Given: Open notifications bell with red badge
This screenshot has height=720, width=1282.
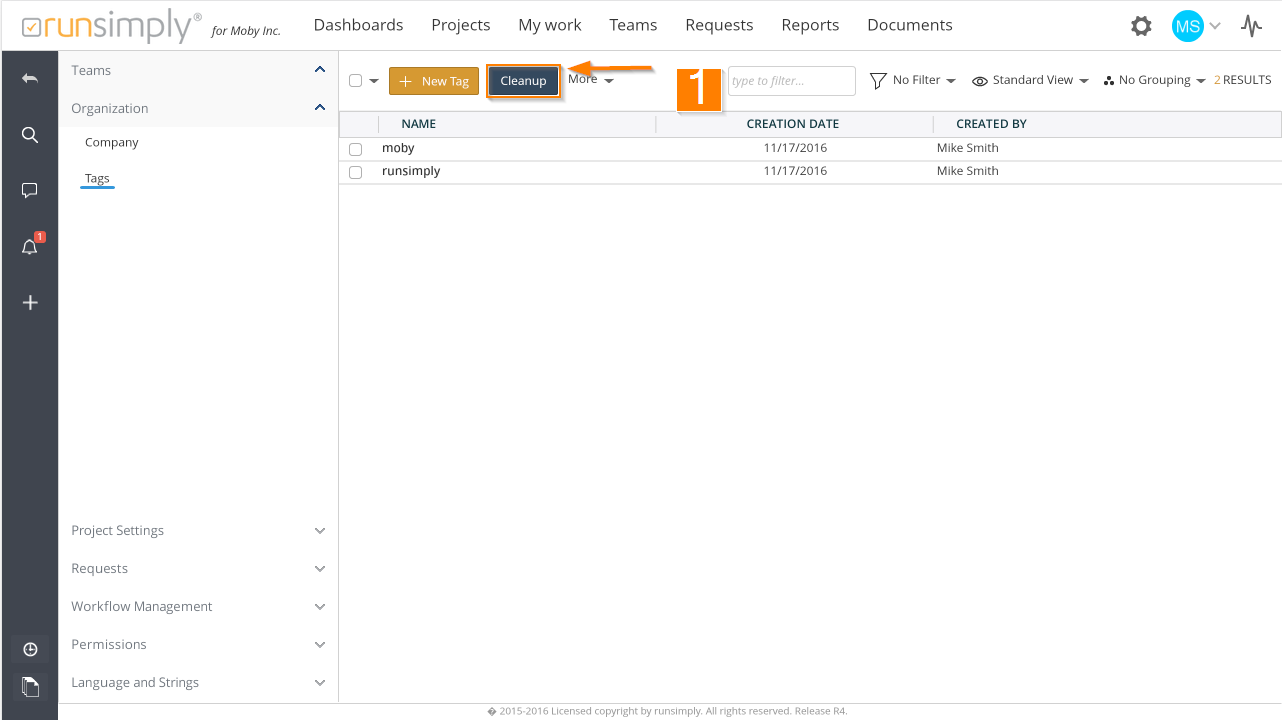Looking at the screenshot, I should 30,247.
